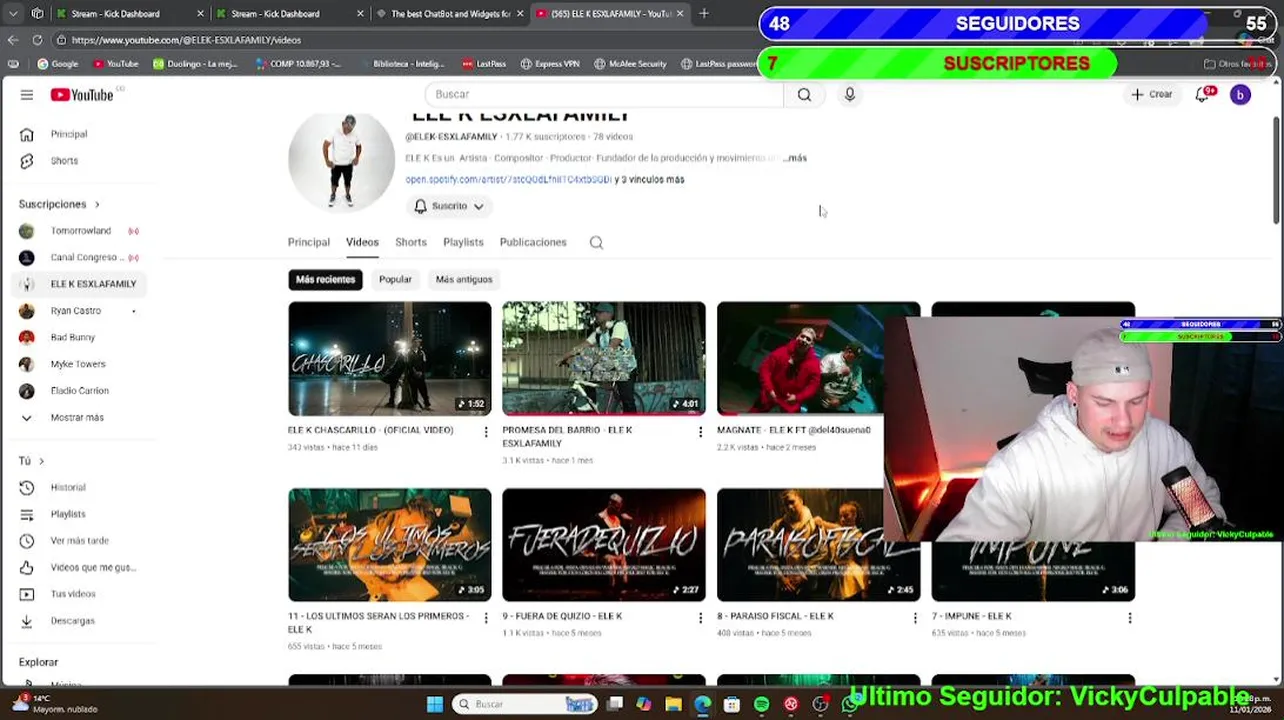Click the Crear button

1151,94
